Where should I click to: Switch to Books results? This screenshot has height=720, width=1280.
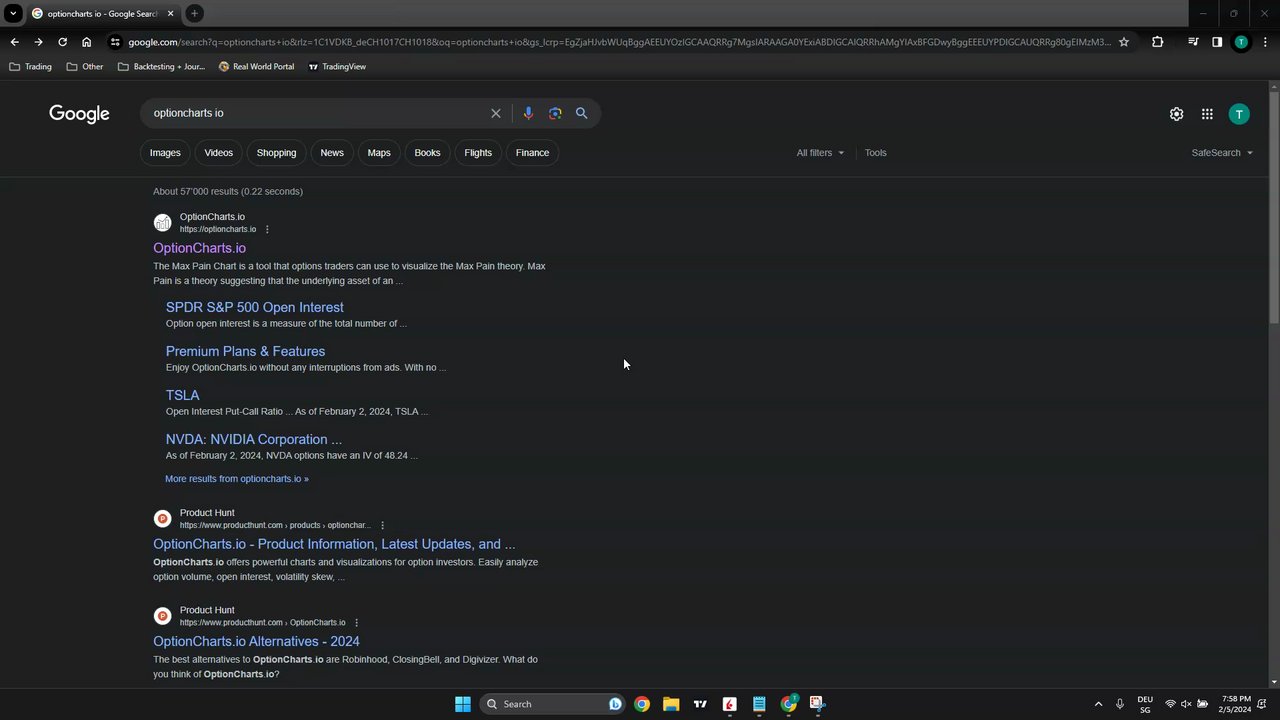427,153
